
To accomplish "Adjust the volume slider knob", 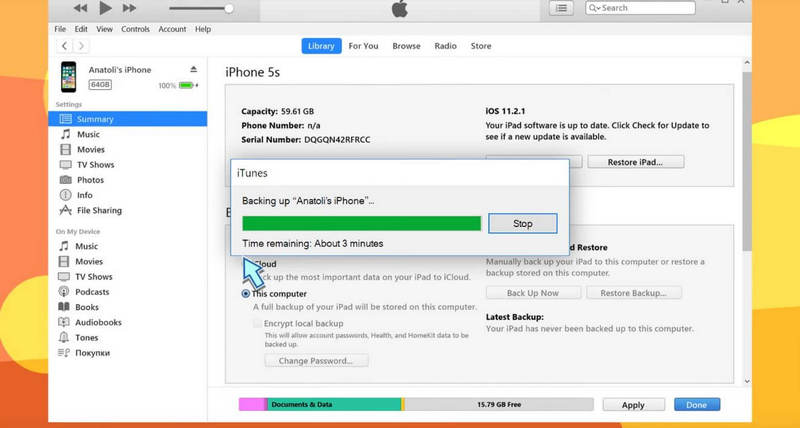I will [229, 8].
